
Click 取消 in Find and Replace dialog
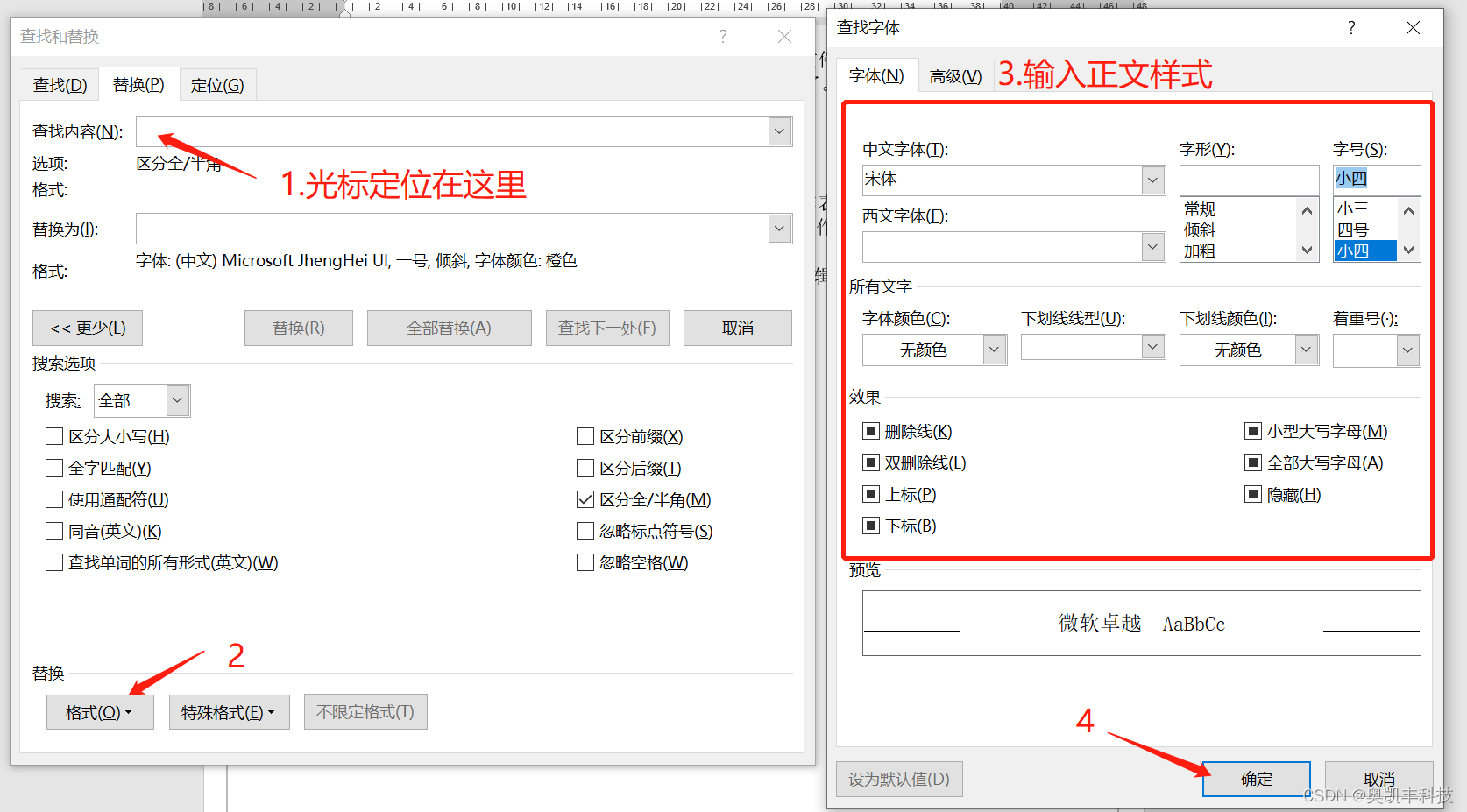tap(738, 328)
